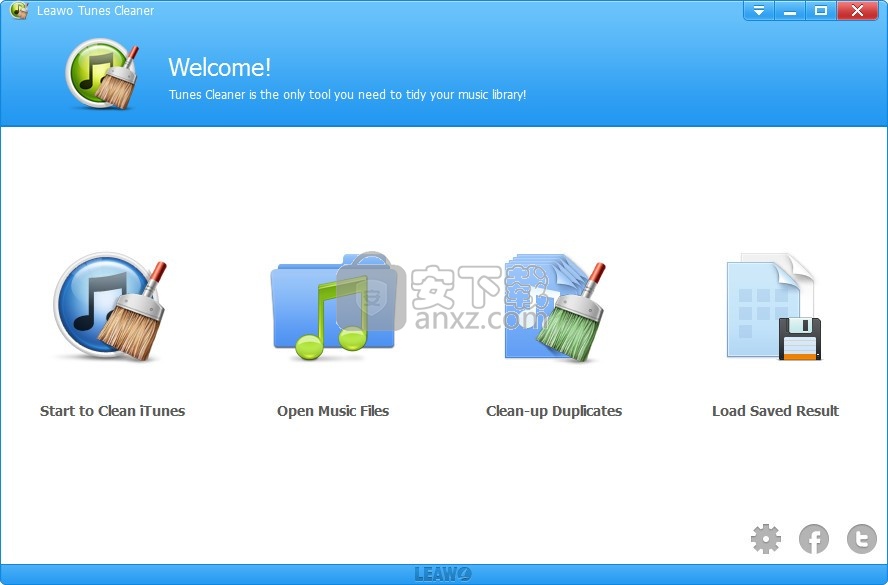Click the 'Clean-up Duplicates' label
The width and height of the screenshot is (888, 585).
554,411
